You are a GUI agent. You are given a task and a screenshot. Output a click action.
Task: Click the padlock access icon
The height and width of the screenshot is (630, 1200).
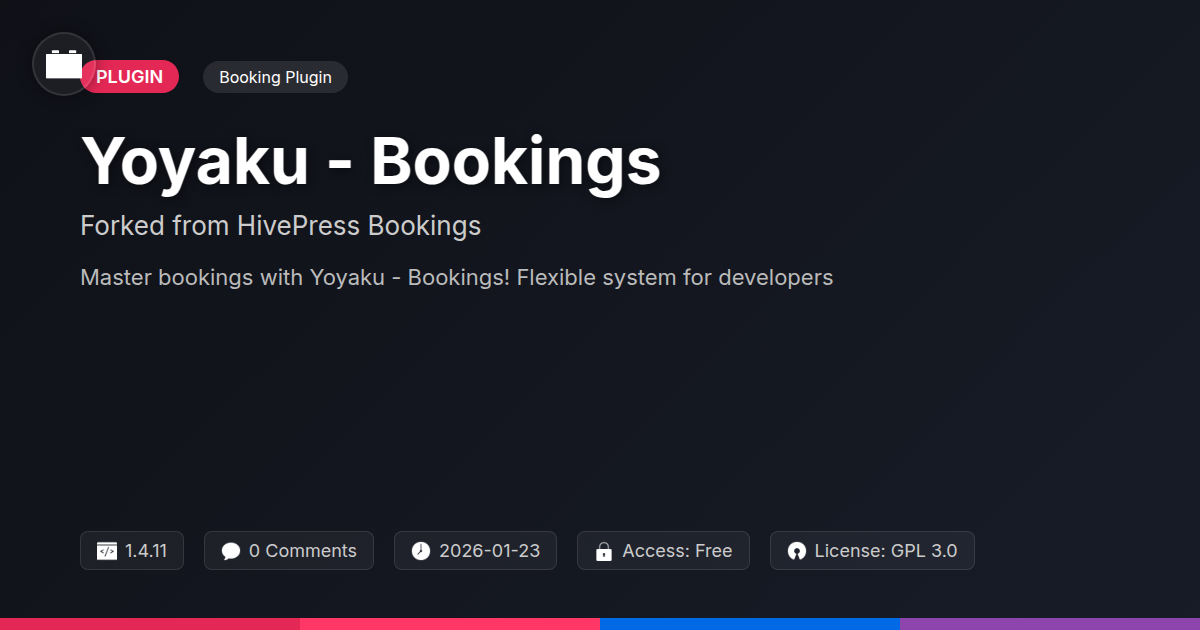(x=604, y=551)
